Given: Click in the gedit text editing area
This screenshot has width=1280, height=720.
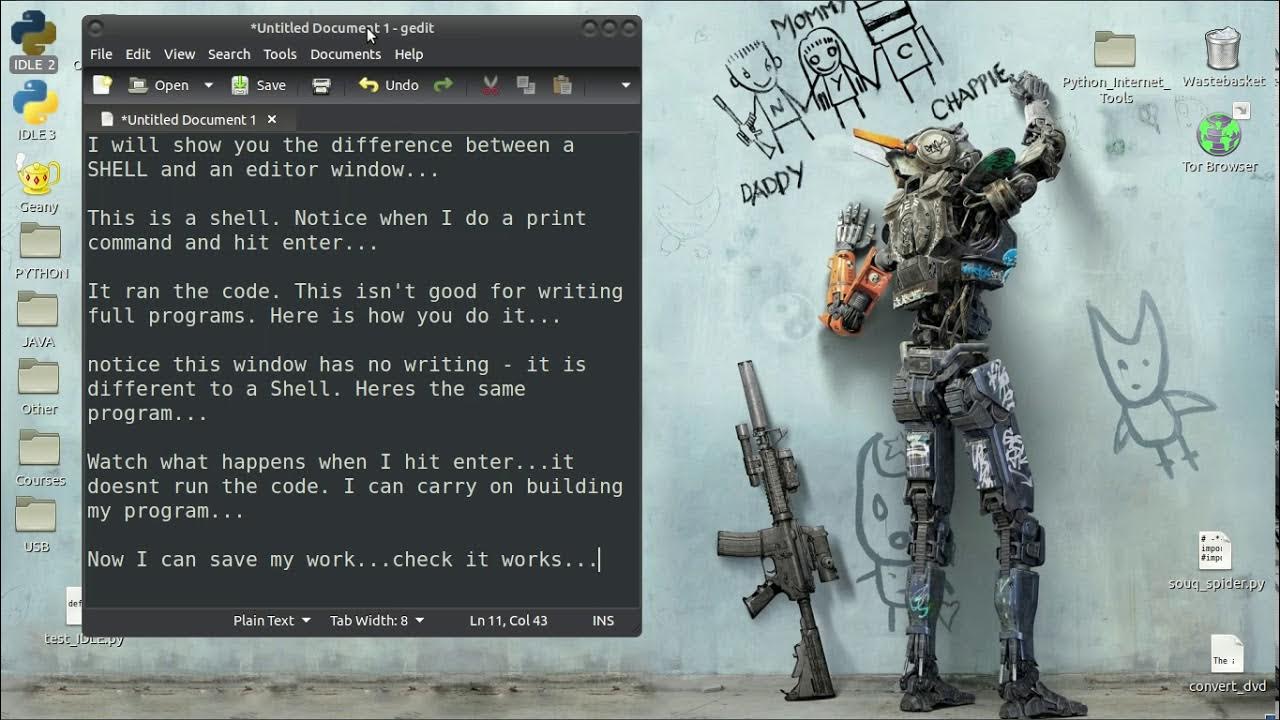Looking at the screenshot, I should click(x=361, y=369).
